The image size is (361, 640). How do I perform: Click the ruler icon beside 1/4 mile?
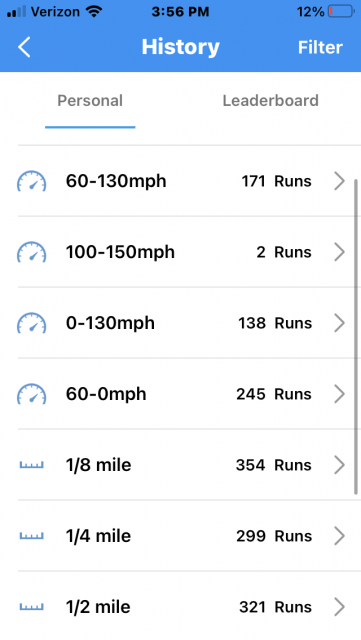tap(31, 536)
